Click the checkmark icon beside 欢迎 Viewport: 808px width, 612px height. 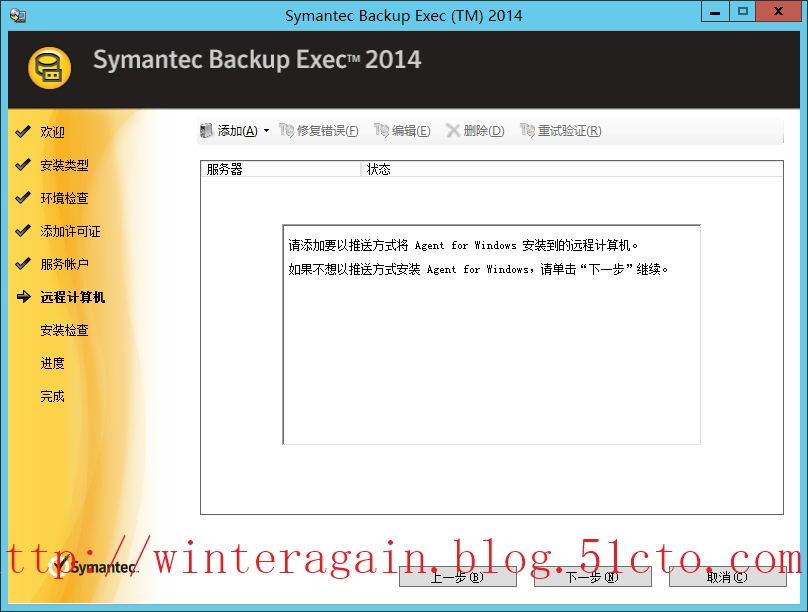[23, 132]
